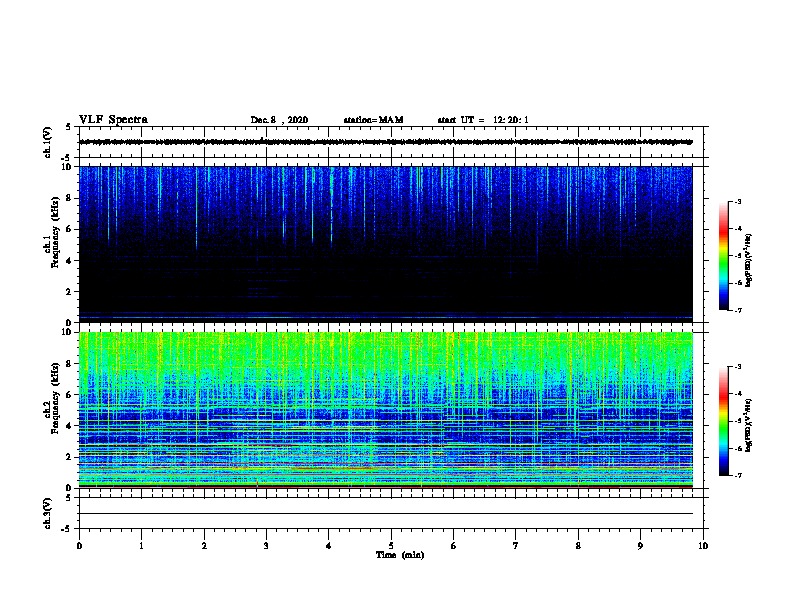Click the "-5" tick on ch.3(V) waveform axis
This screenshot has height=612, width=792.
[x=67, y=529]
